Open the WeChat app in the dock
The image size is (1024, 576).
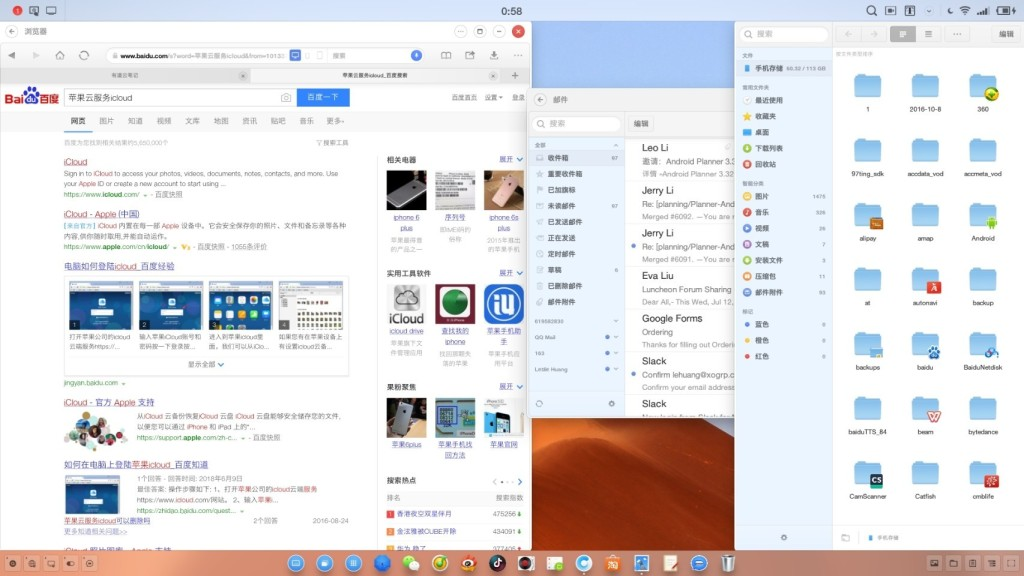coord(411,563)
